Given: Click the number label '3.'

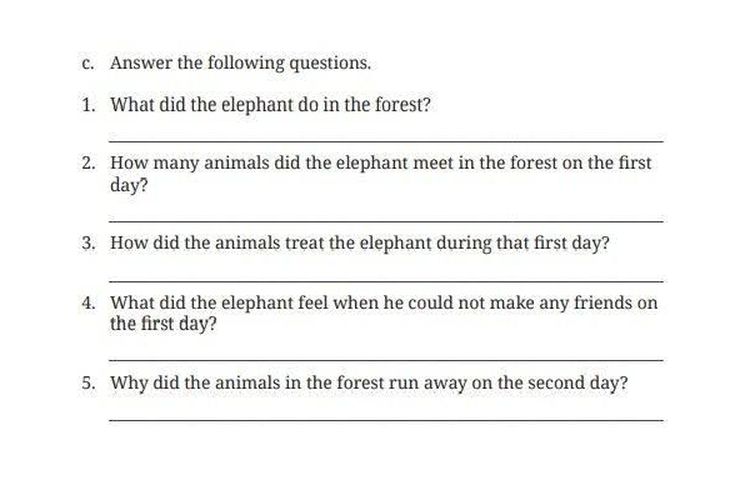Looking at the screenshot, I should tap(88, 243).
